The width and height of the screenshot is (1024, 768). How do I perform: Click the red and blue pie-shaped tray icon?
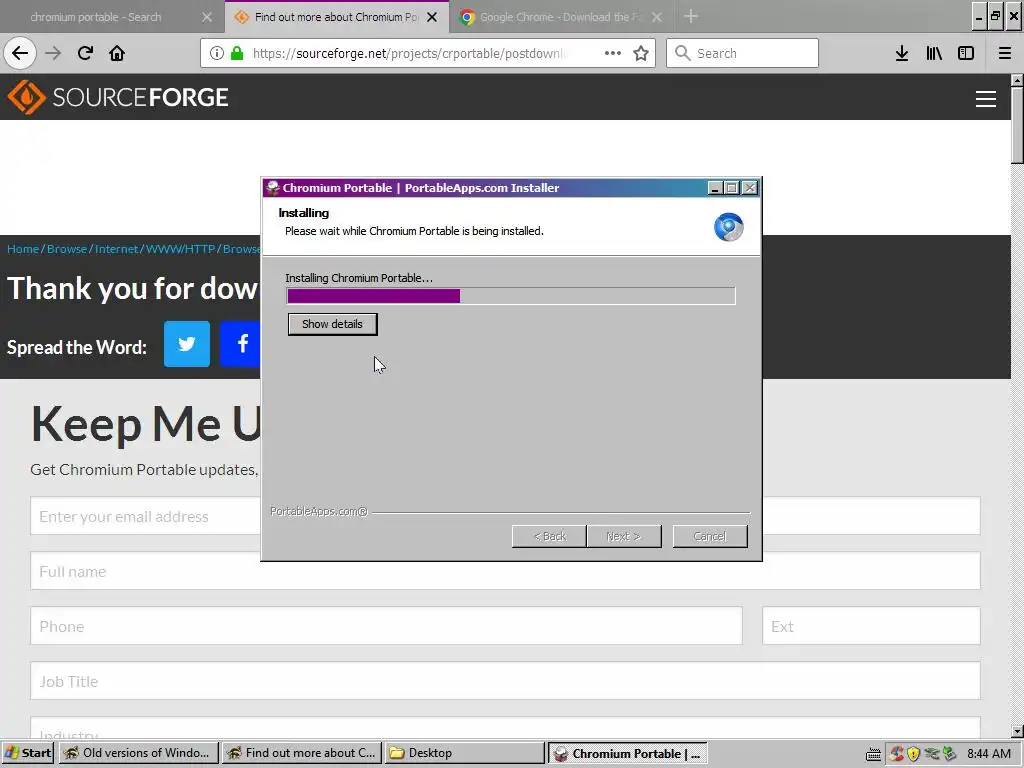pyautogui.click(x=897, y=754)
